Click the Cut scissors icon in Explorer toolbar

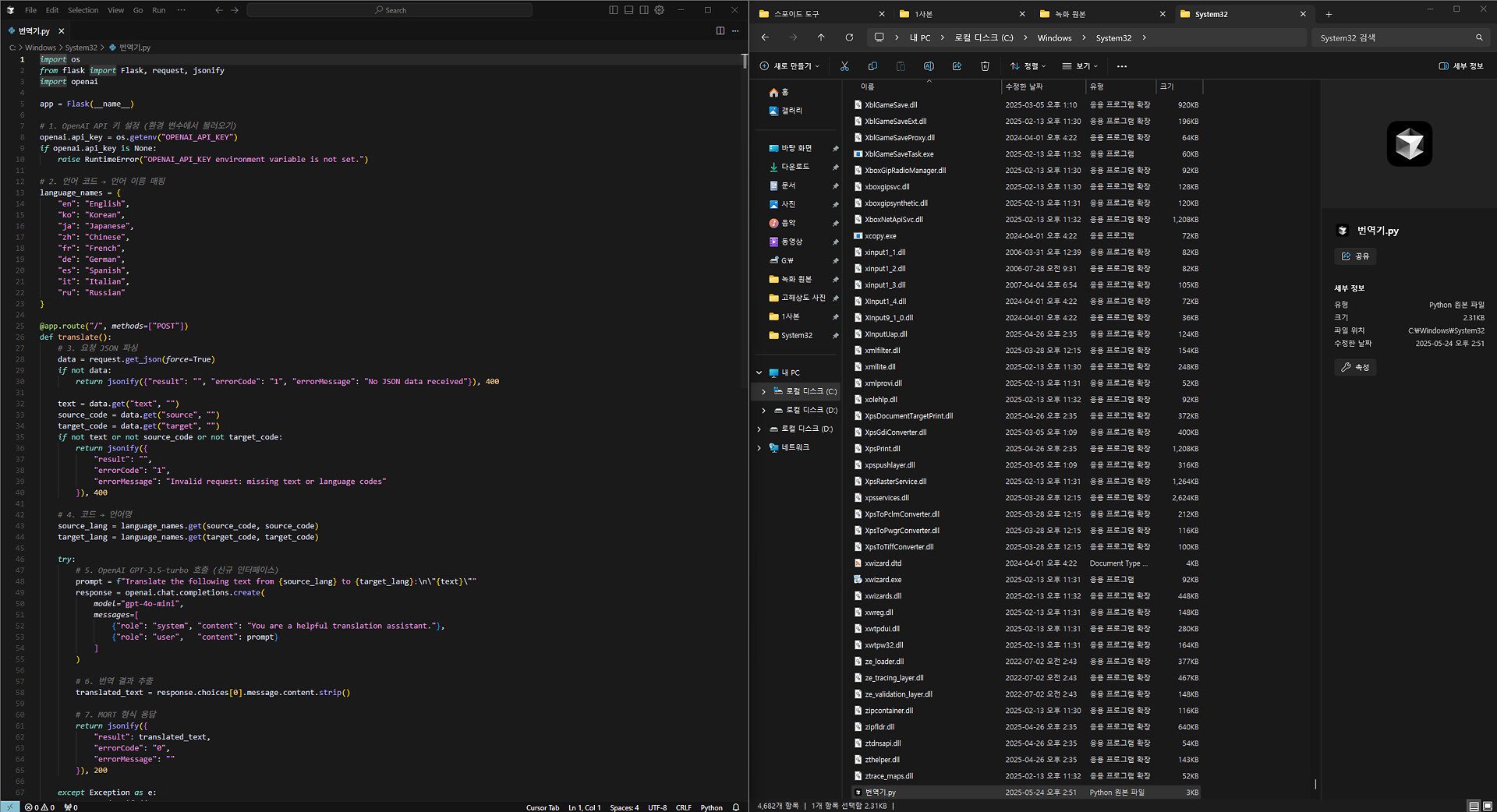point(844,66)
